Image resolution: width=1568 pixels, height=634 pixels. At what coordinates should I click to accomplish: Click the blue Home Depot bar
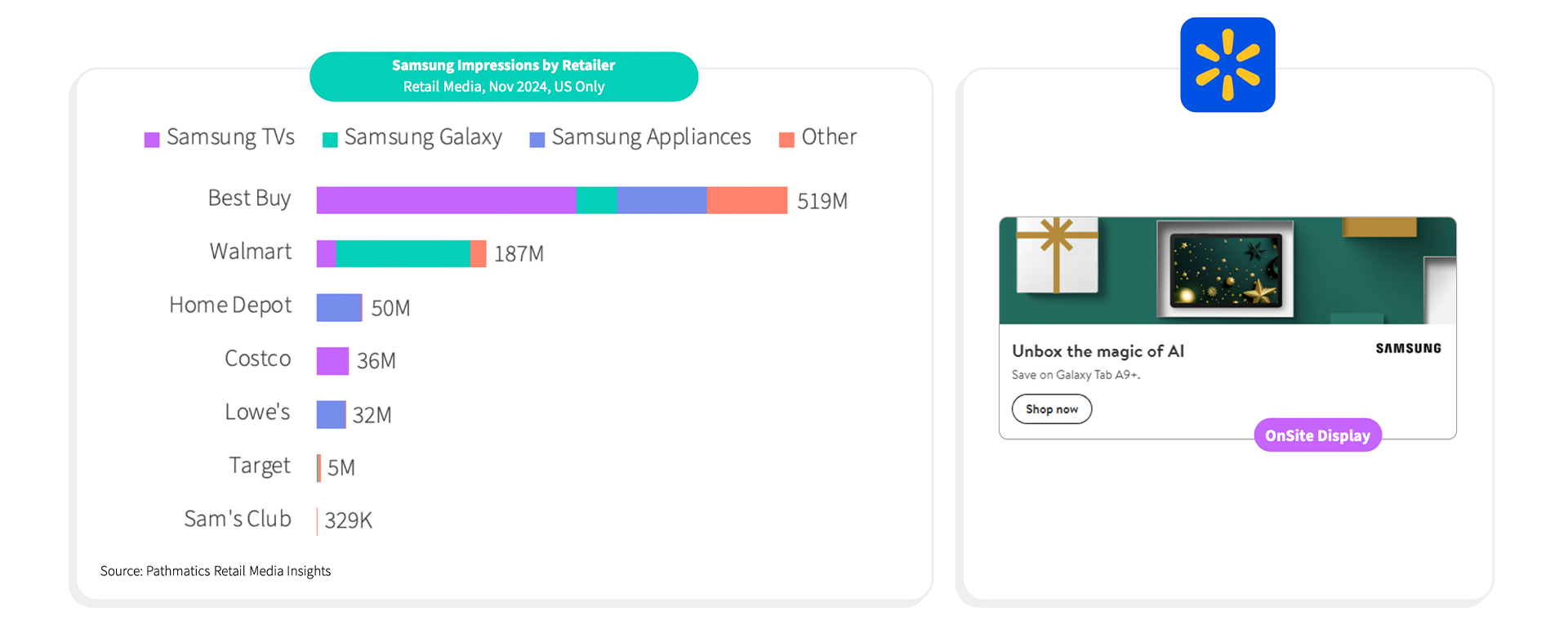(340, 307)
